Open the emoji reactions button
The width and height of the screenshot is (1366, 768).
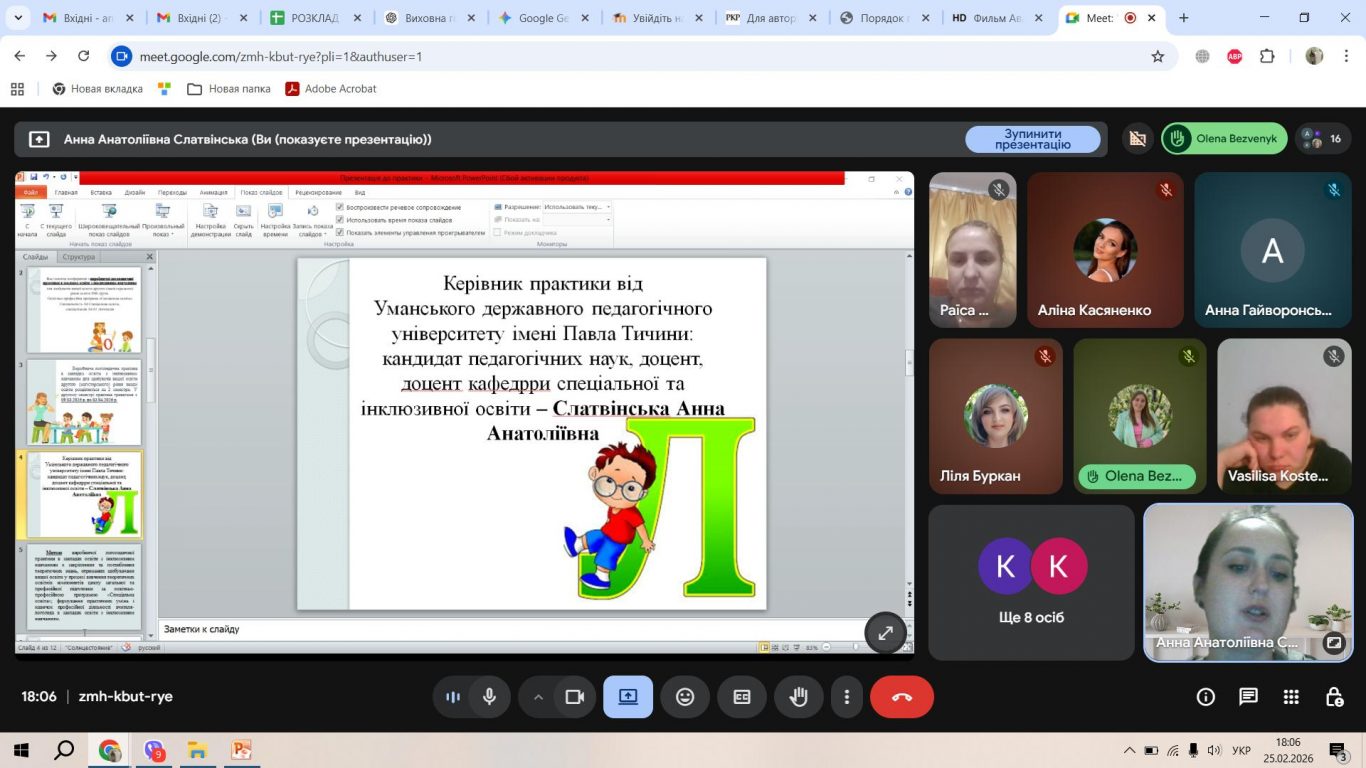click(x=685, y=697)
